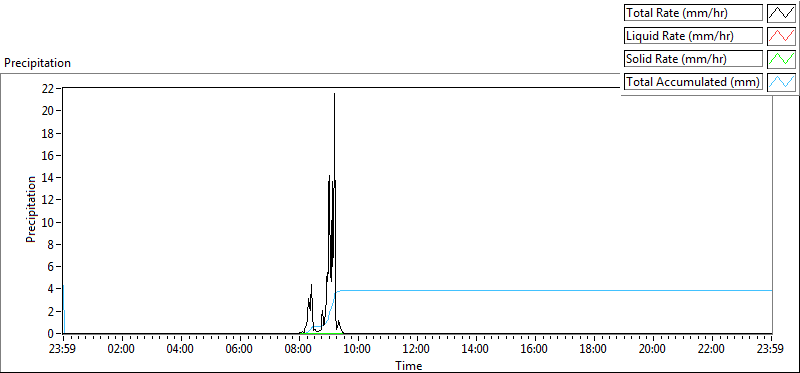Click the 16:00 tick label on time axis
Viewport: 800px width, 373px height.
(x=535, y=350)
